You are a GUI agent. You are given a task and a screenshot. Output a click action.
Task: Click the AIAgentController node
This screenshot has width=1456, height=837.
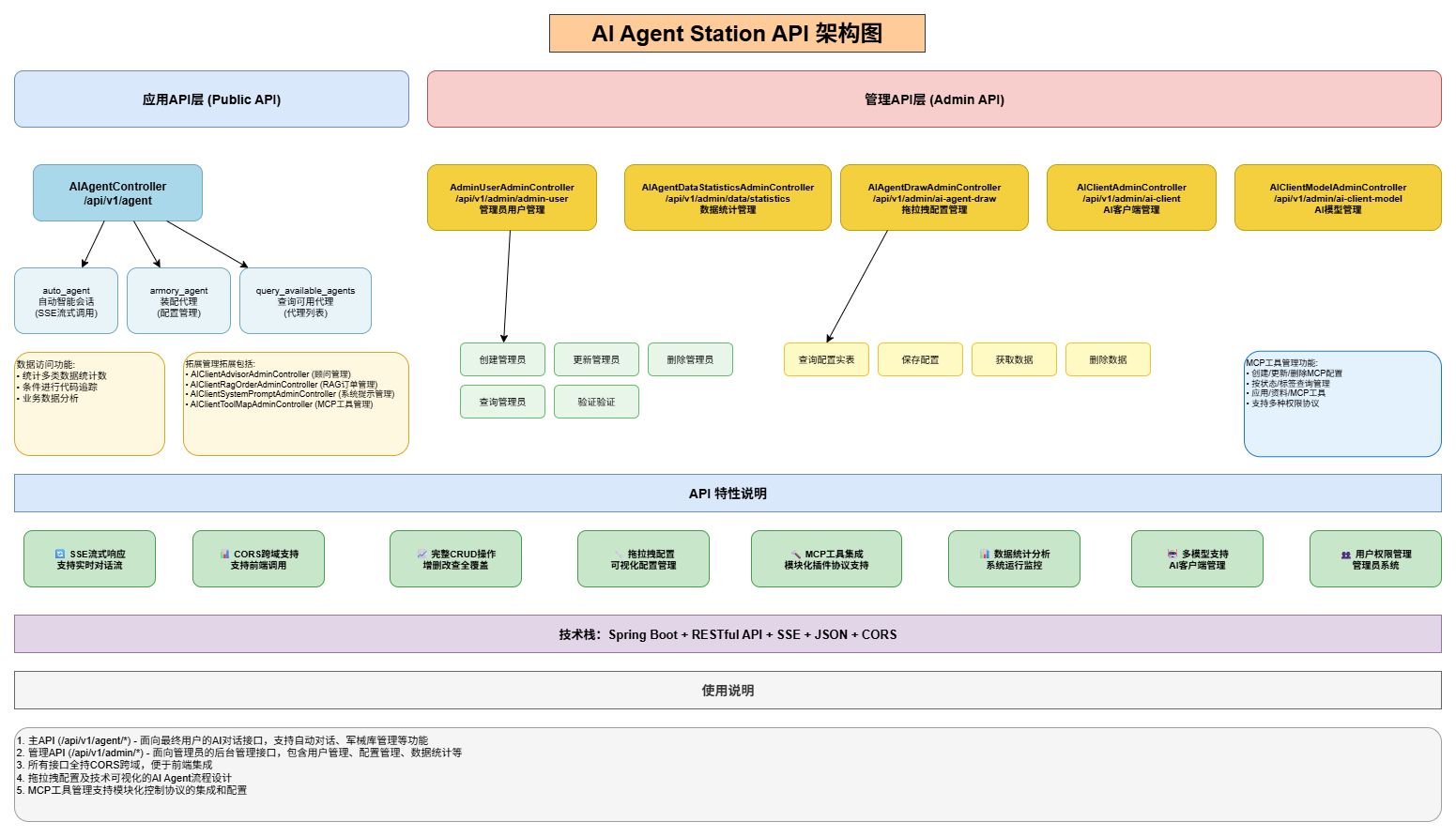[117, 192]
